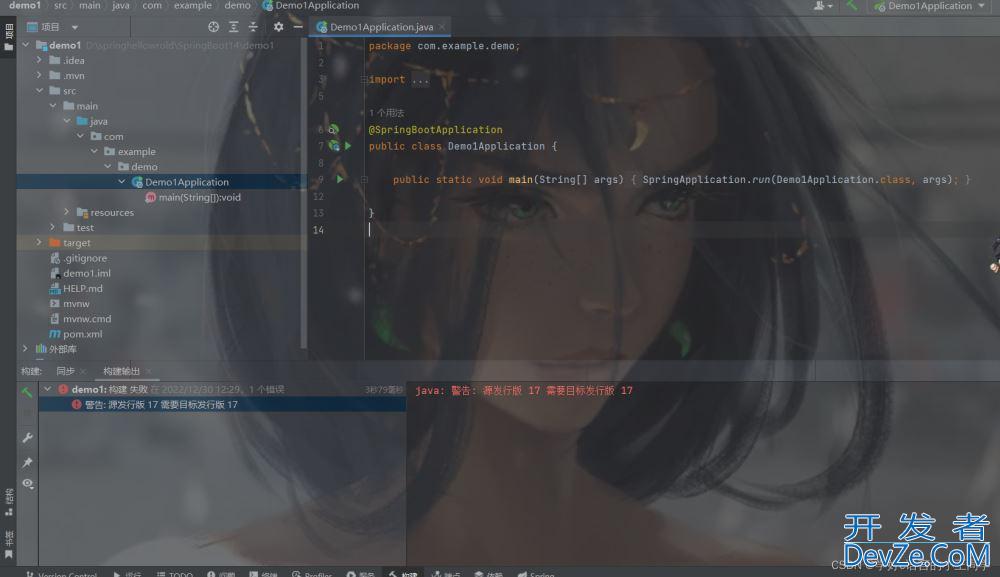1000x577 pixels.
Task: Click the wrench icon in build panel
Action: pos(27,437)
